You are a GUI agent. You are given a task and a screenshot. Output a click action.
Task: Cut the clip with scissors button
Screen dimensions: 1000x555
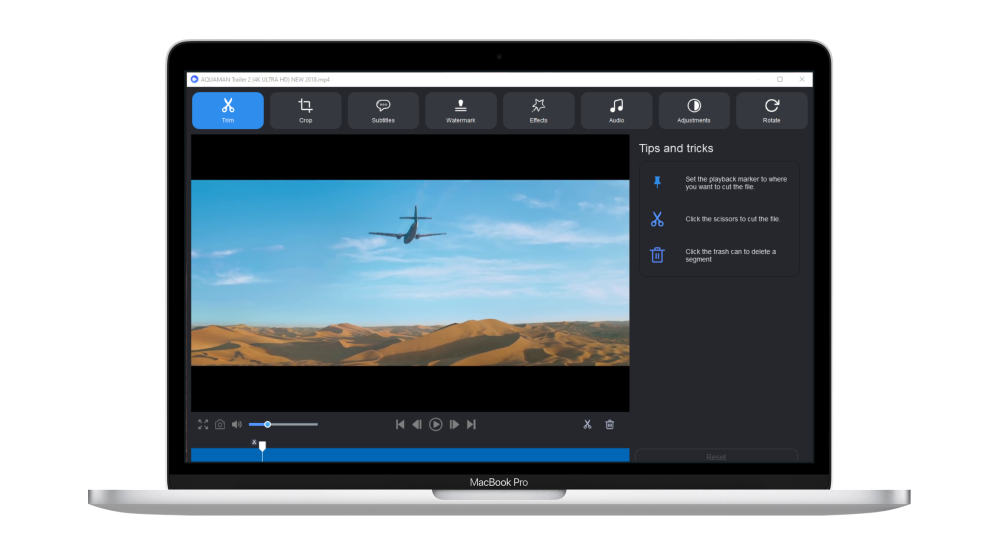(587, 424)
